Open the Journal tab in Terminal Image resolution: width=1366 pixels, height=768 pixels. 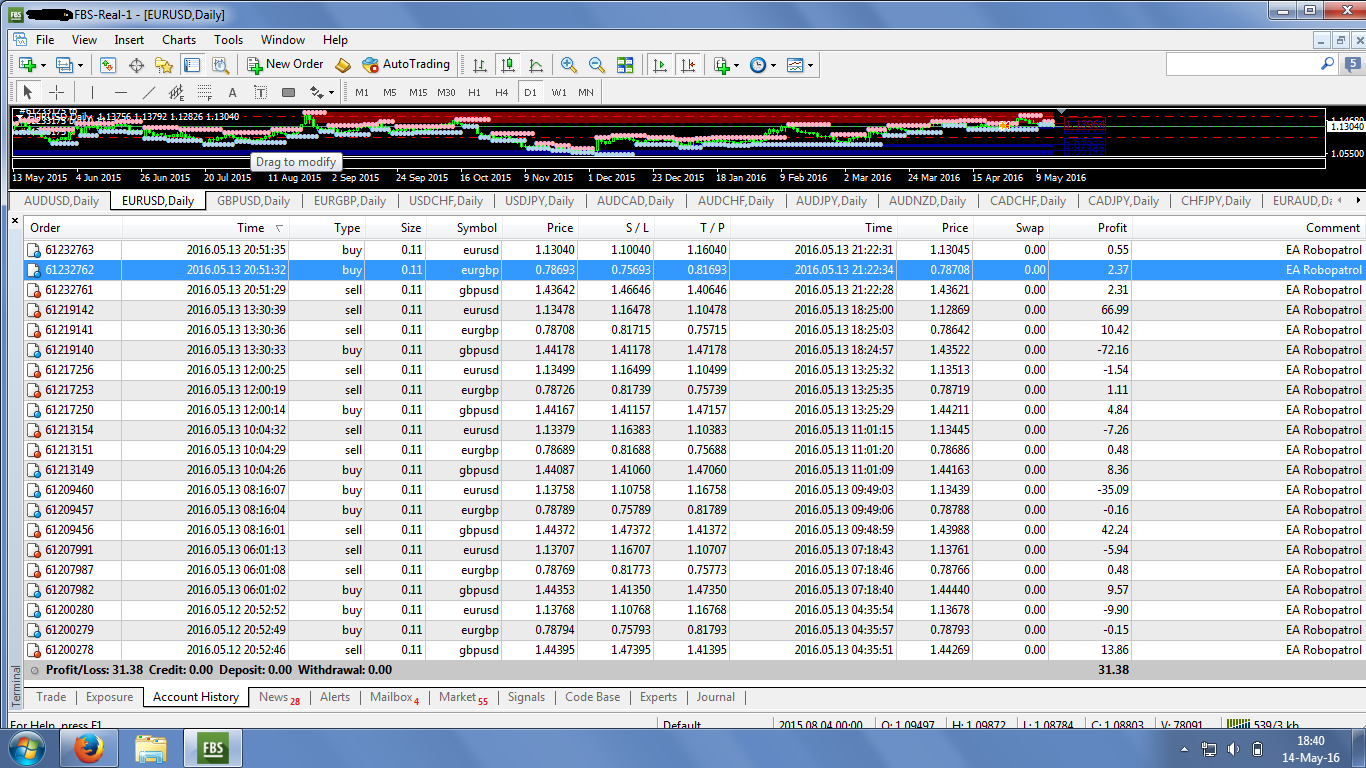click(715, 697)
